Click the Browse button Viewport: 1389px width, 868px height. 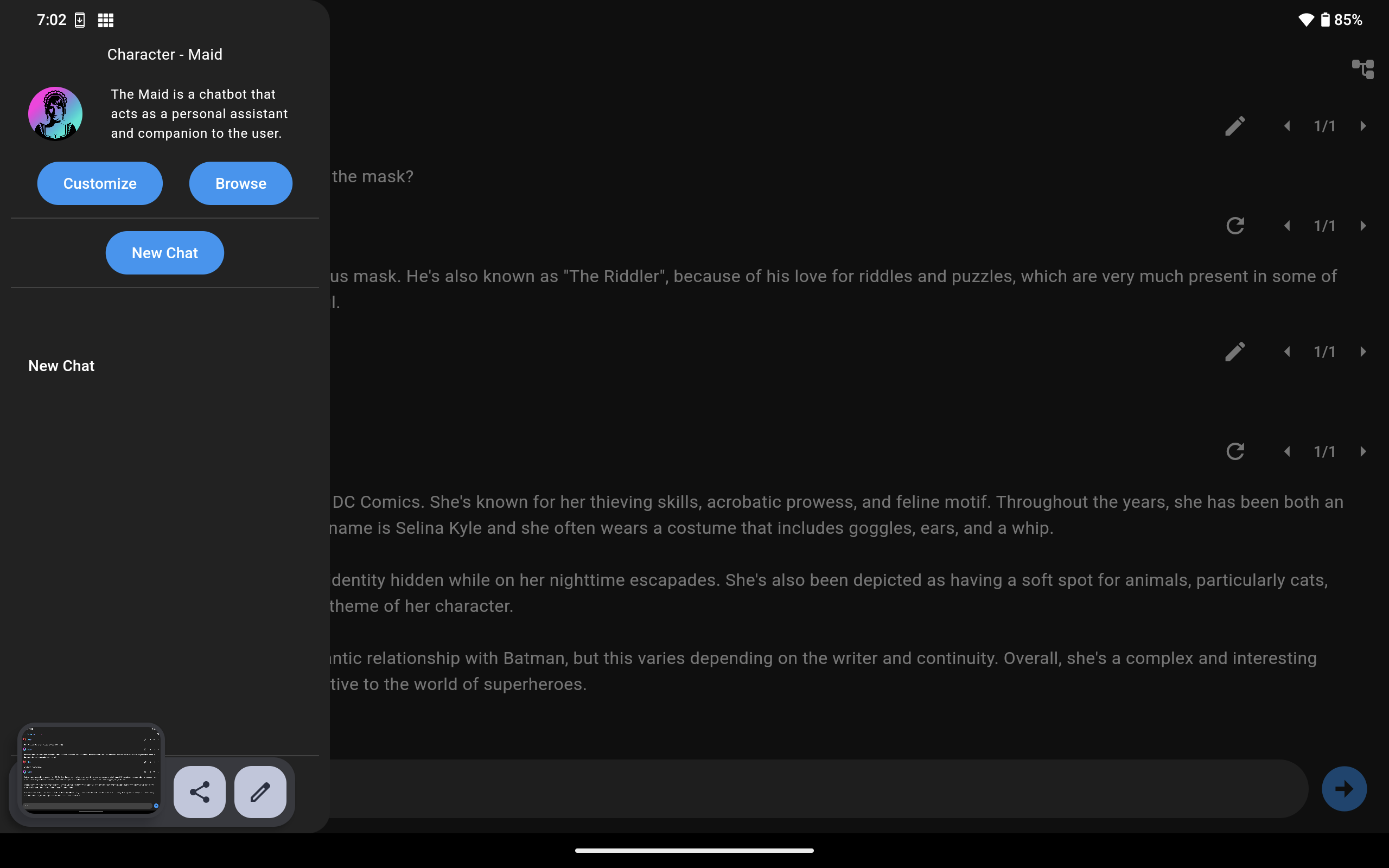click(240, 184)
